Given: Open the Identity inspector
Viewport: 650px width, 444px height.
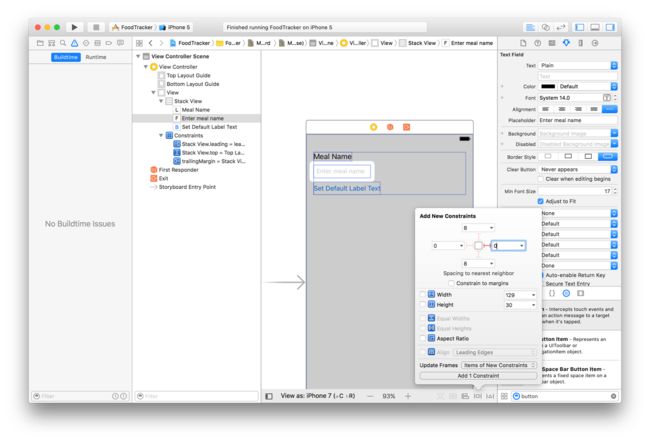Looking at the screenshot, I should (552, 43).
